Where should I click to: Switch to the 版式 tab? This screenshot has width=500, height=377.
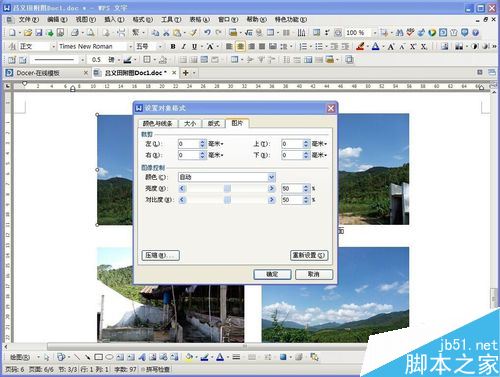[213, 124]
